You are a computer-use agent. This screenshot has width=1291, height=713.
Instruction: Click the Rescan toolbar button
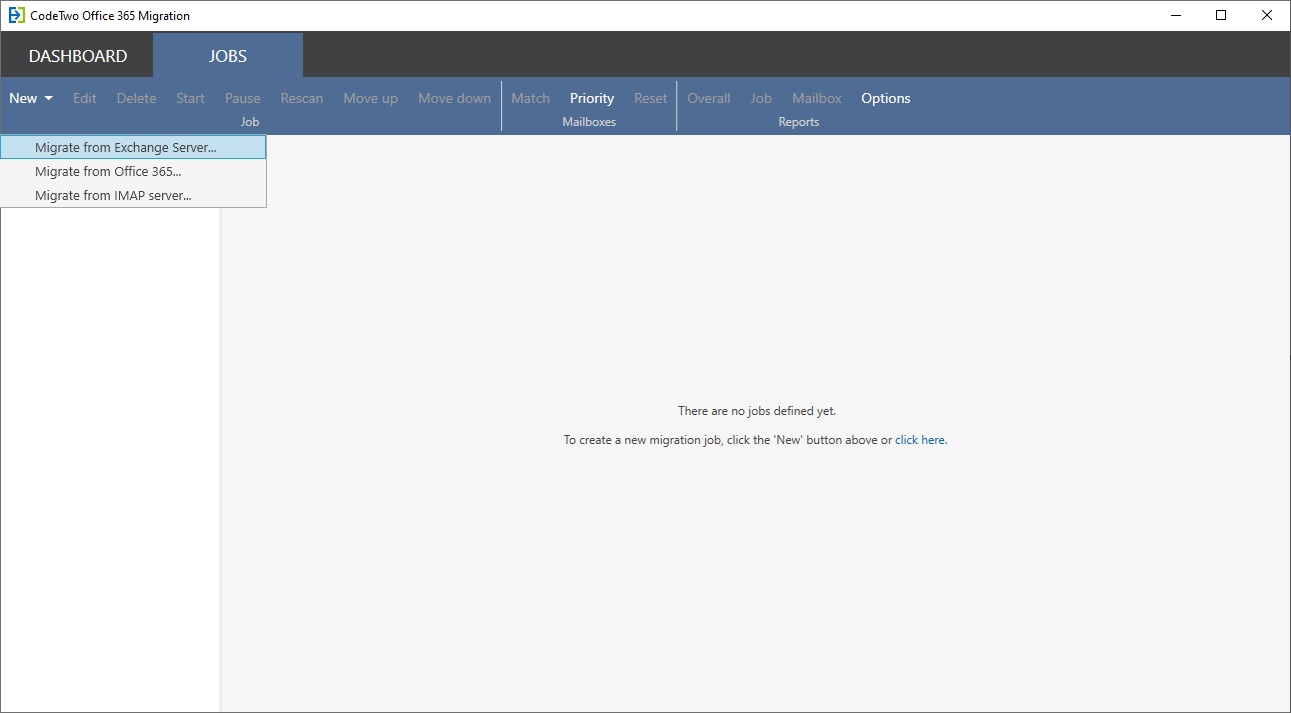[x=302, y=98]
